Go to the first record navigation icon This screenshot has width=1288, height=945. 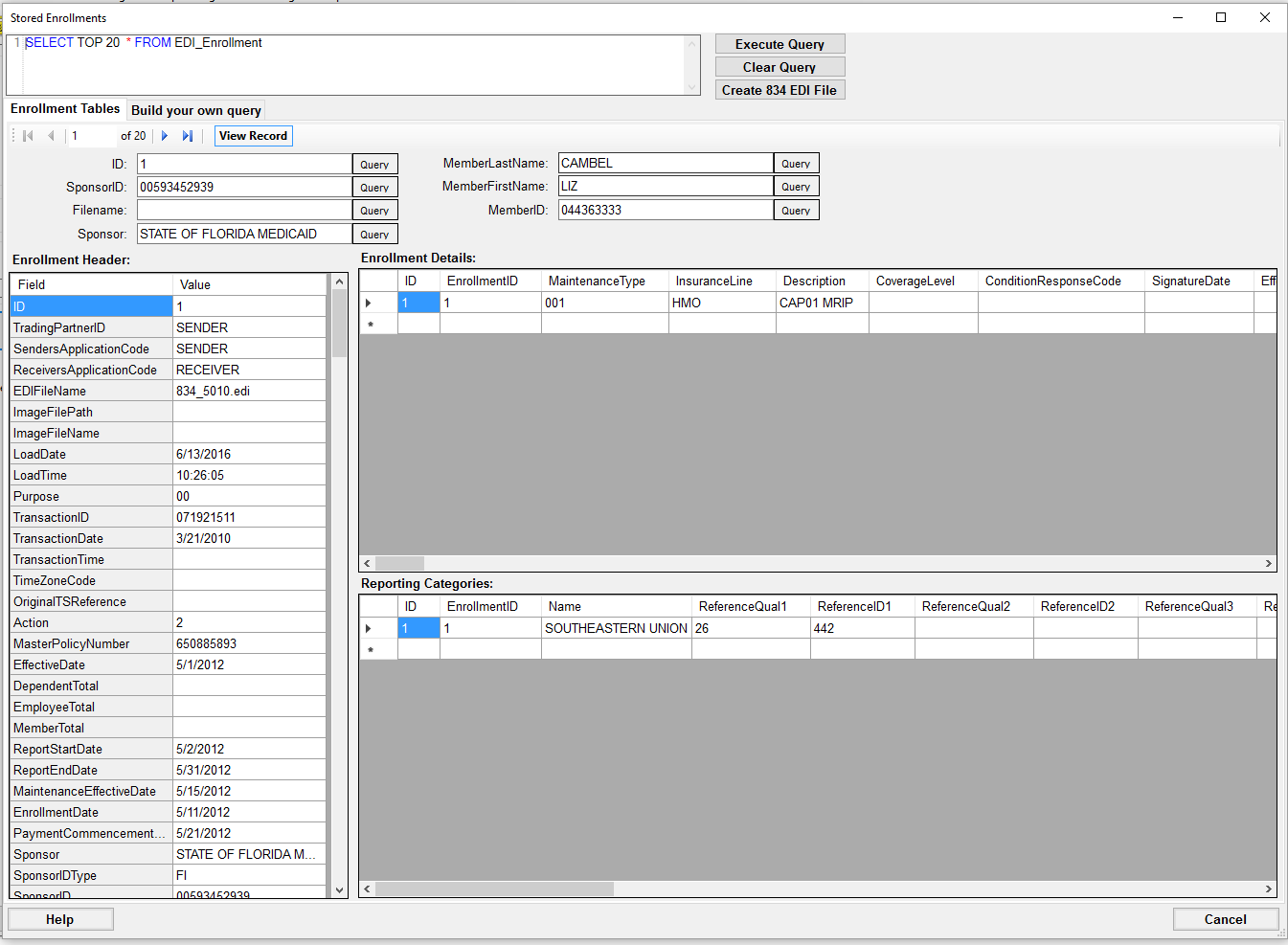coord(29,136)
